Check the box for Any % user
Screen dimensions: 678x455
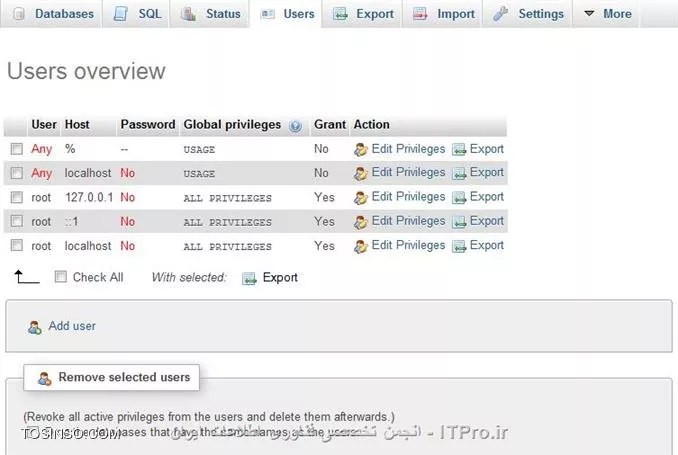click(x=16, y=149)
